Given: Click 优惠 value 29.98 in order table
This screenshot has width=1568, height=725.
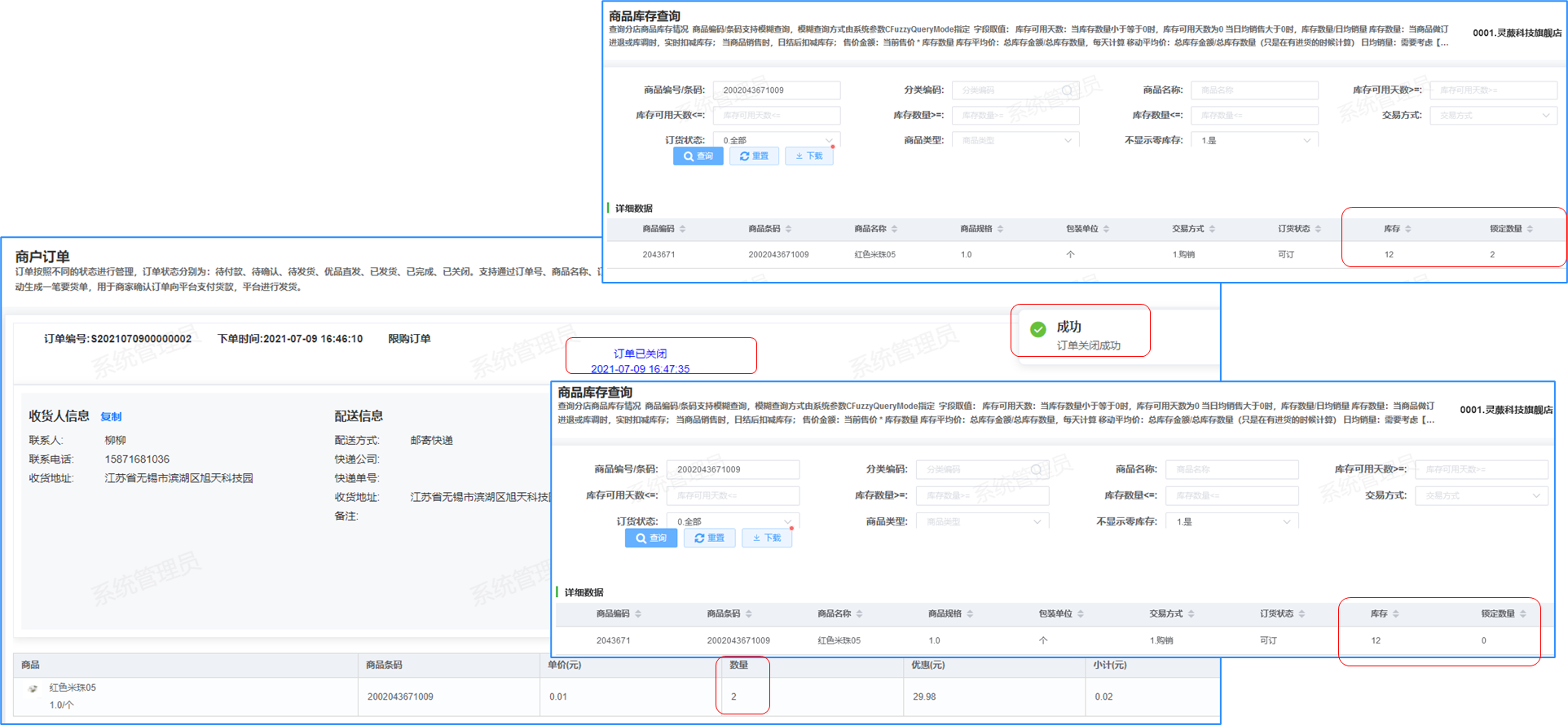Looking at the screenshot, I should click(924, 697).
